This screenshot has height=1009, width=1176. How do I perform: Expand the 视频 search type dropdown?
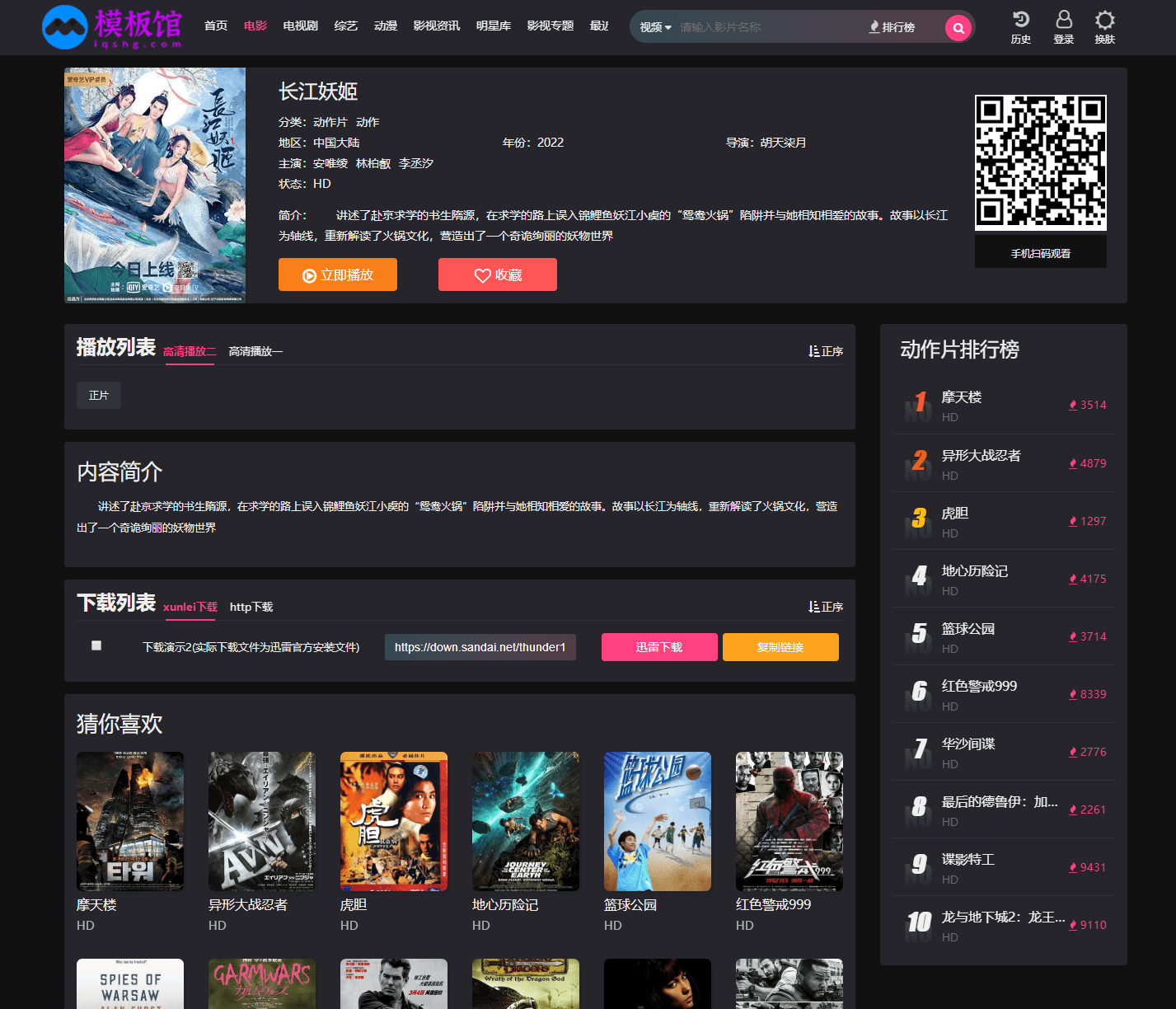coord(655,27)
